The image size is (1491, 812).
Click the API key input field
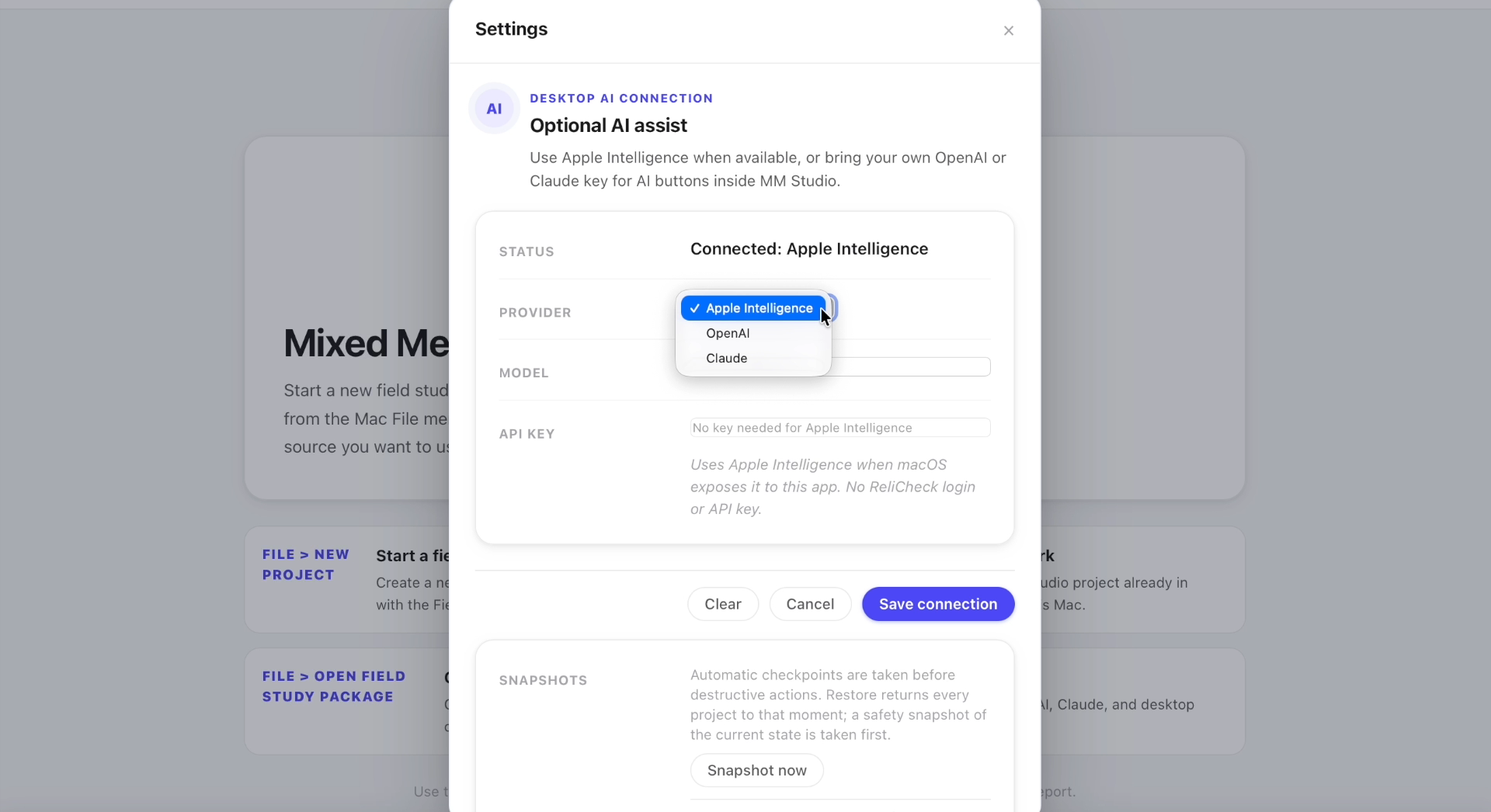[840, 428]
